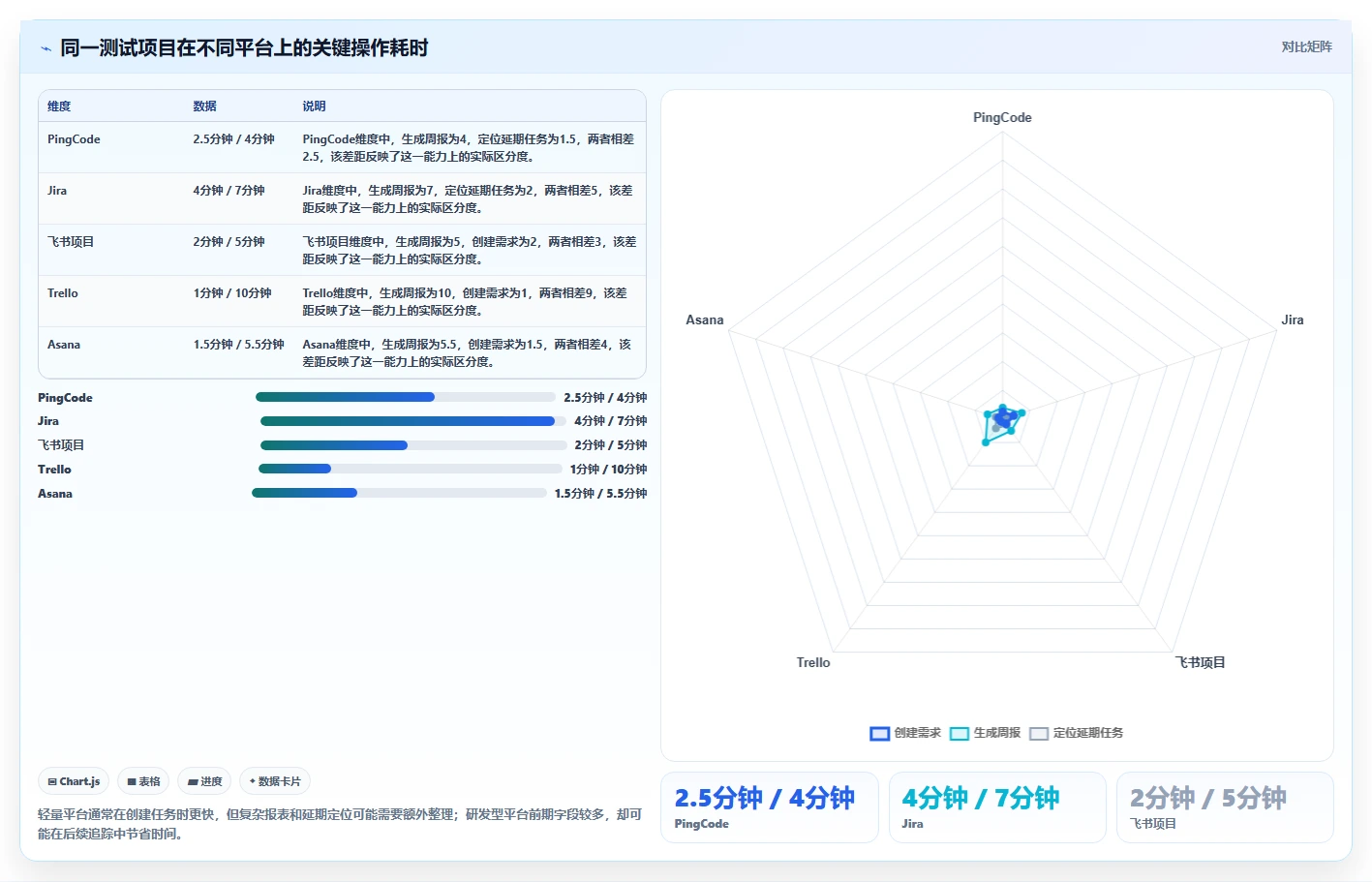1372x882 pixels.
Task: Click the 飞书项目 progress bar
Action: [413, 445]
